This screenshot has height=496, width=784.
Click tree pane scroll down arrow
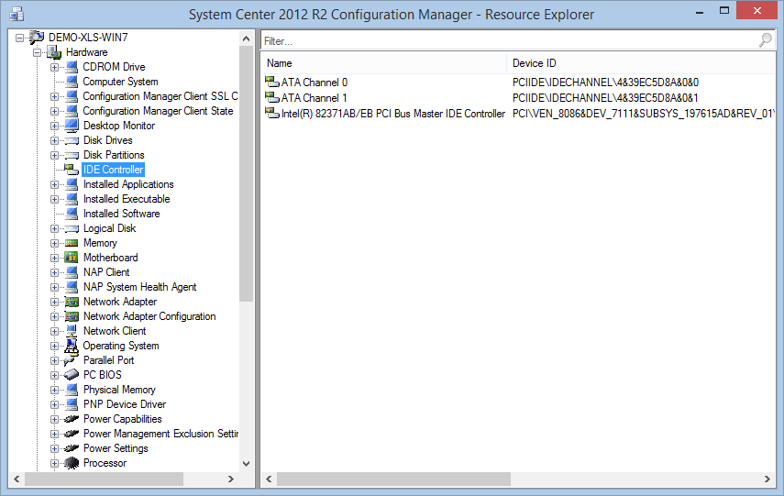[x=246, y=464]
